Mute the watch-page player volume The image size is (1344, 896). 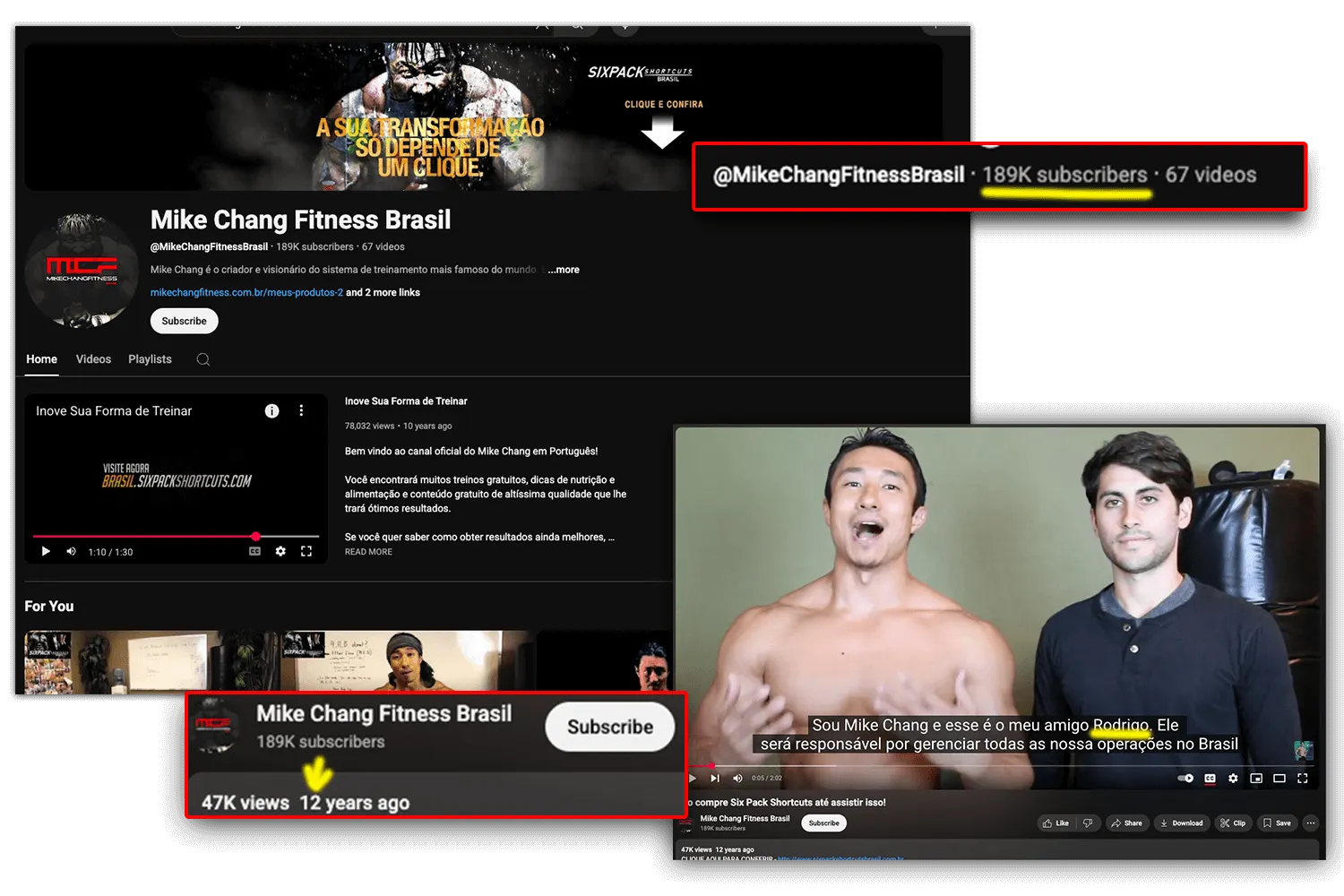tap(737, 778)
